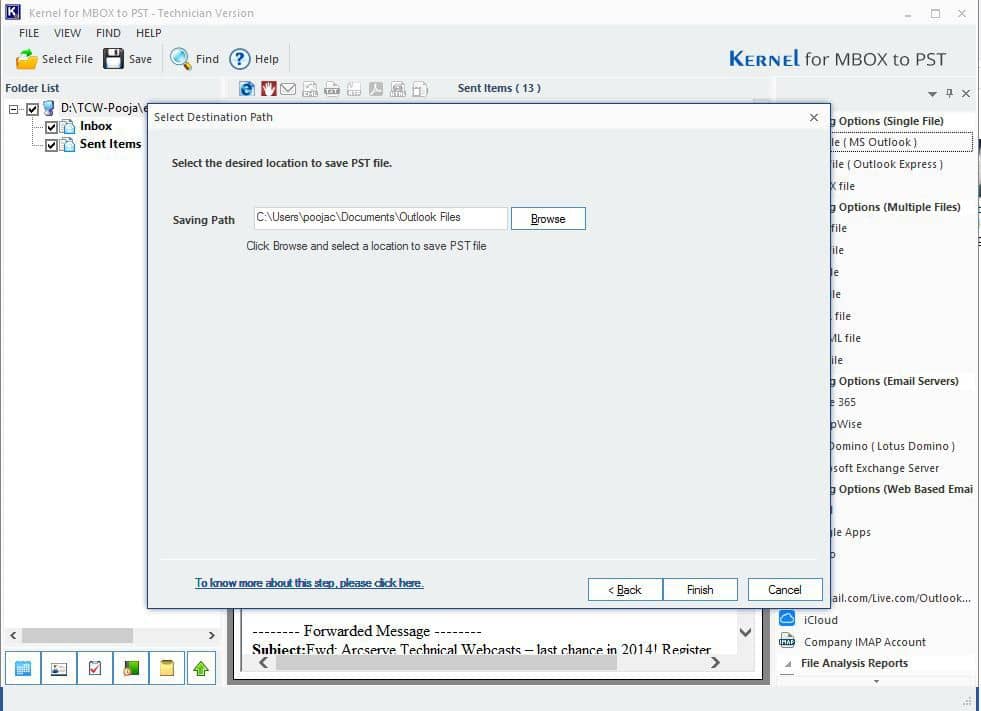Screen dimensions: 981x711
Task: Toggle the Inbox folder checkbox
Action: pyautogui.click(x=51, y=127)
